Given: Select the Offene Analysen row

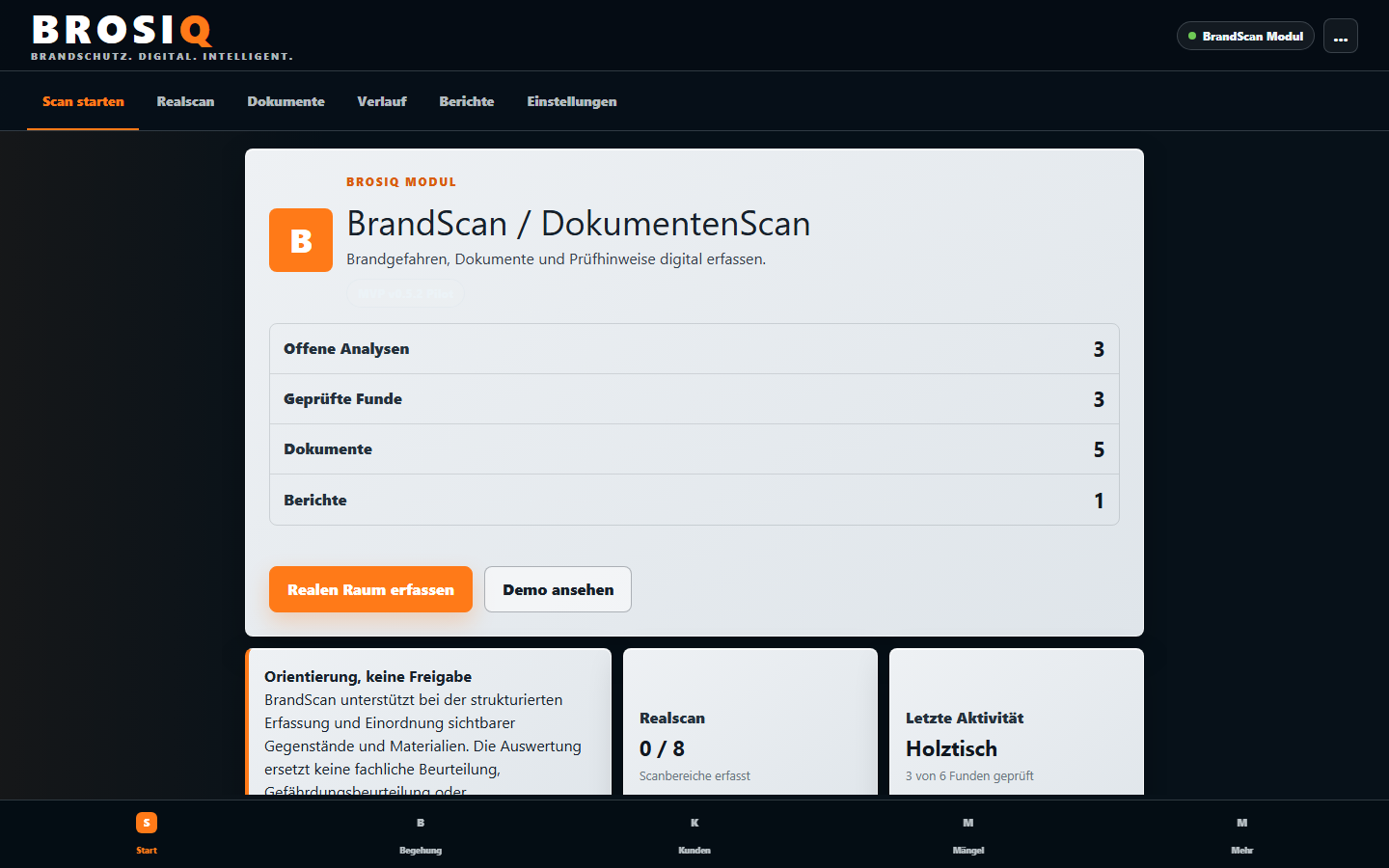Looking at the screenshot, I should tap(694, 349).
